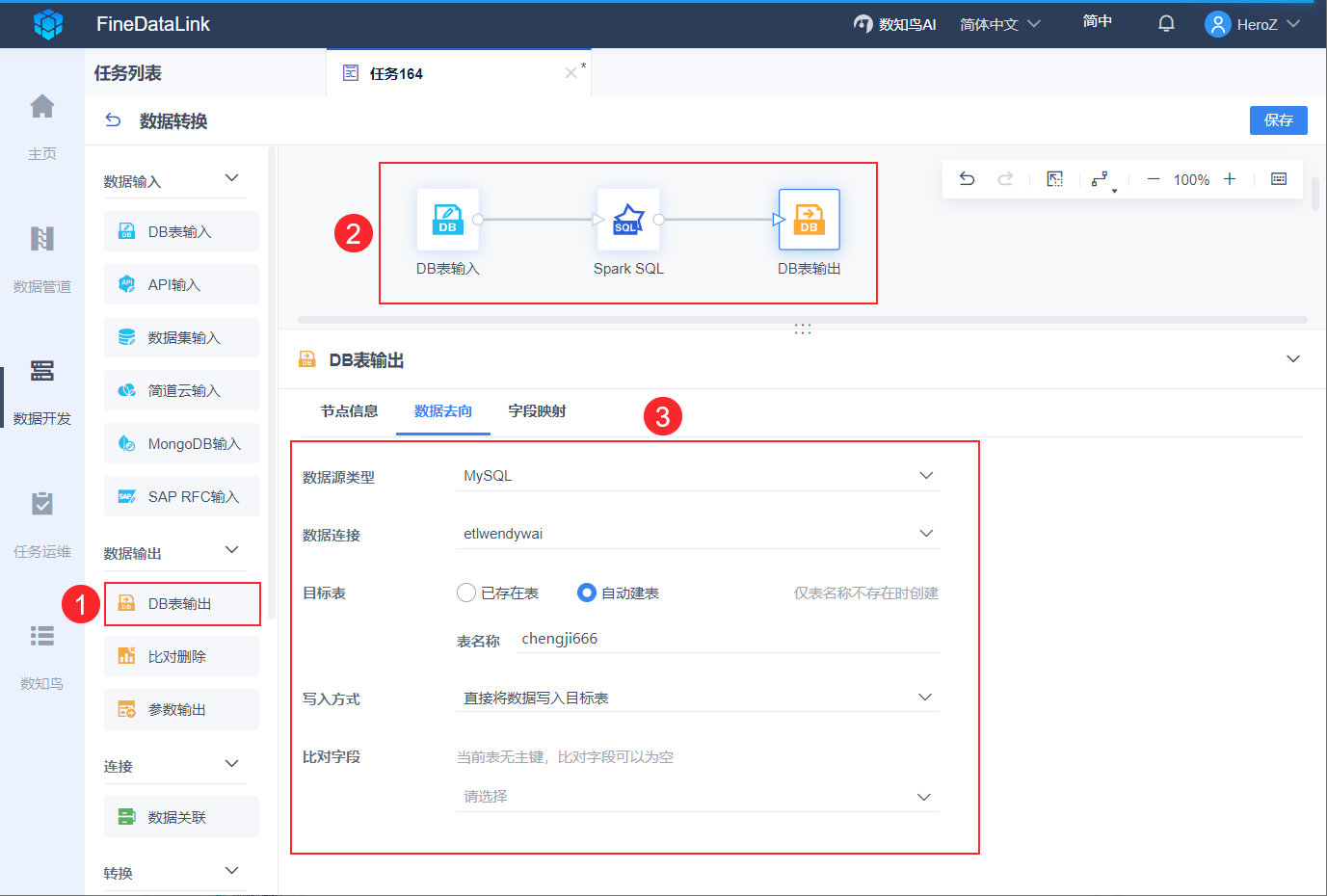Pick MongoDB输入 operator from palette
1327x896 pixels.
pos(181,443)
